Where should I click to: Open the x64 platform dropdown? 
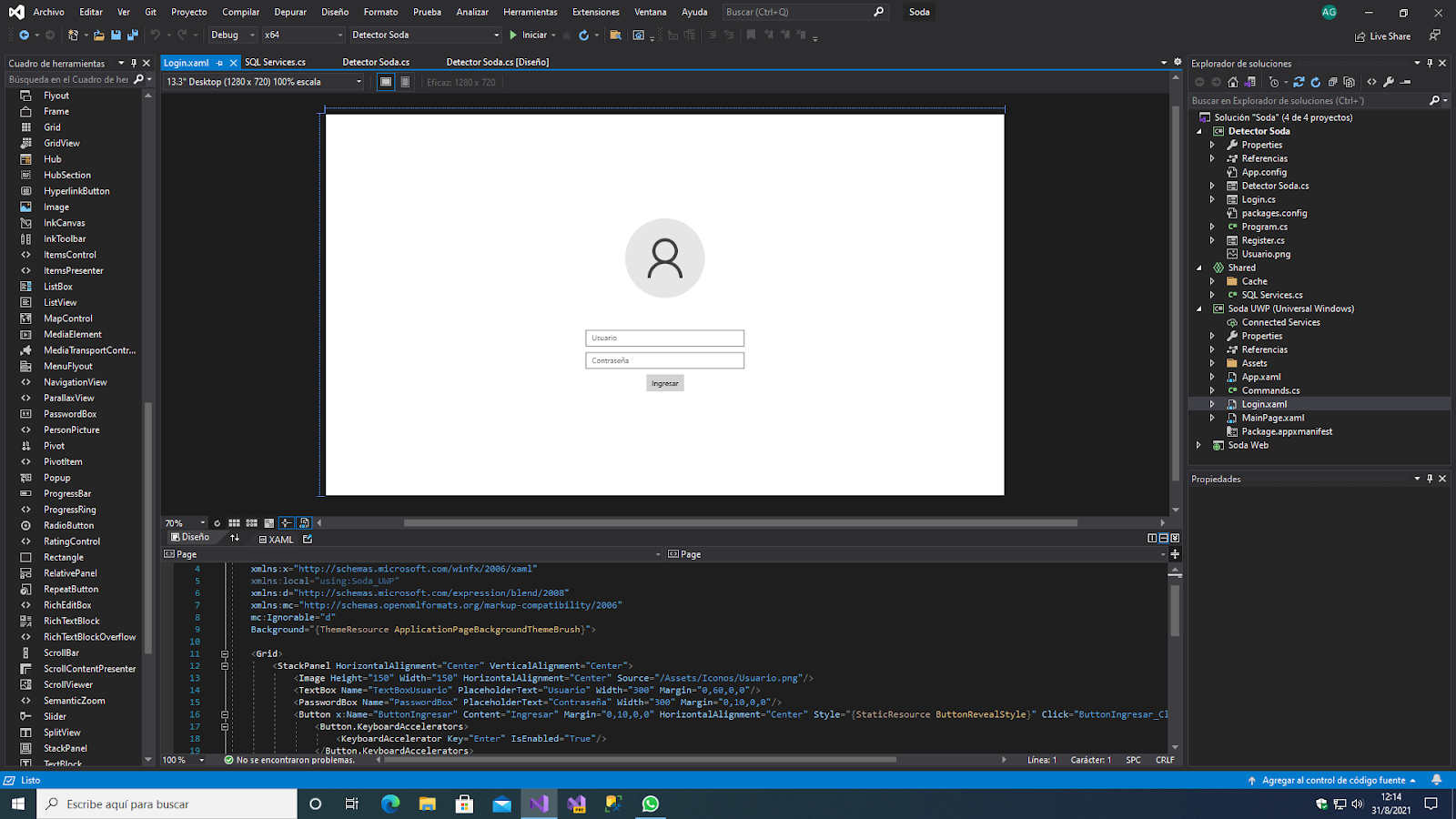[303, 35]
